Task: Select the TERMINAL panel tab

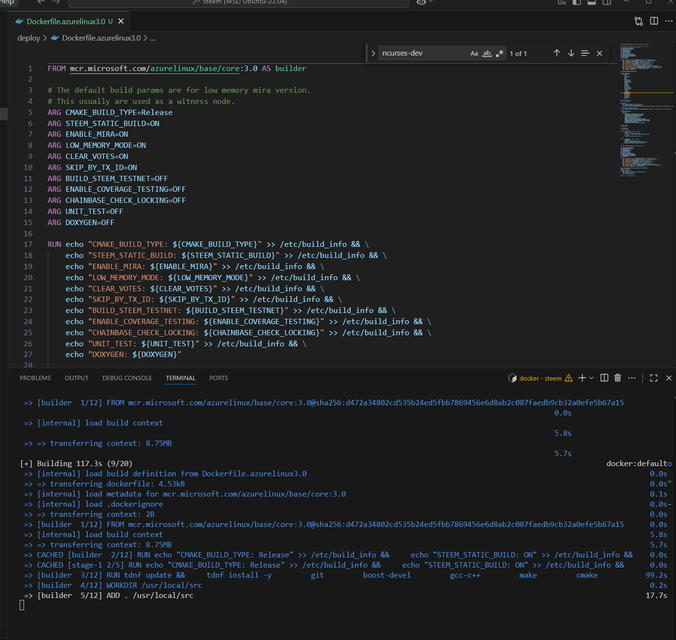Action: 181,378
